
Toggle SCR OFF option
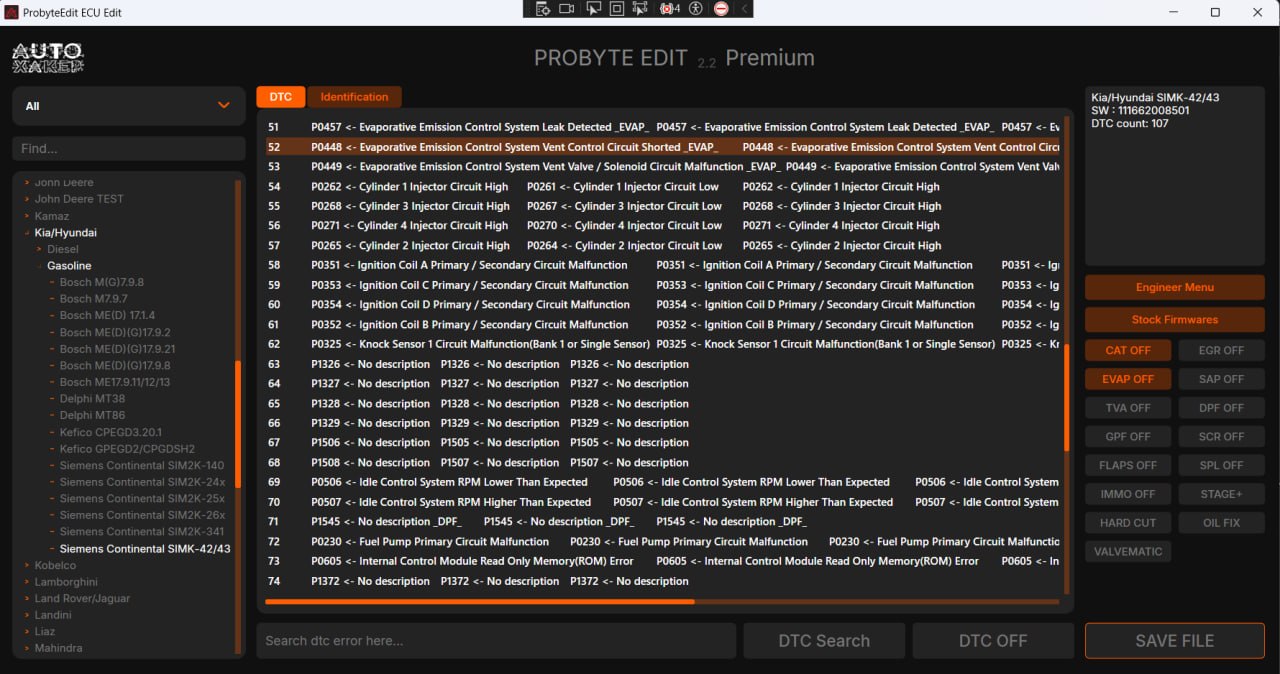coord(1221,436)
